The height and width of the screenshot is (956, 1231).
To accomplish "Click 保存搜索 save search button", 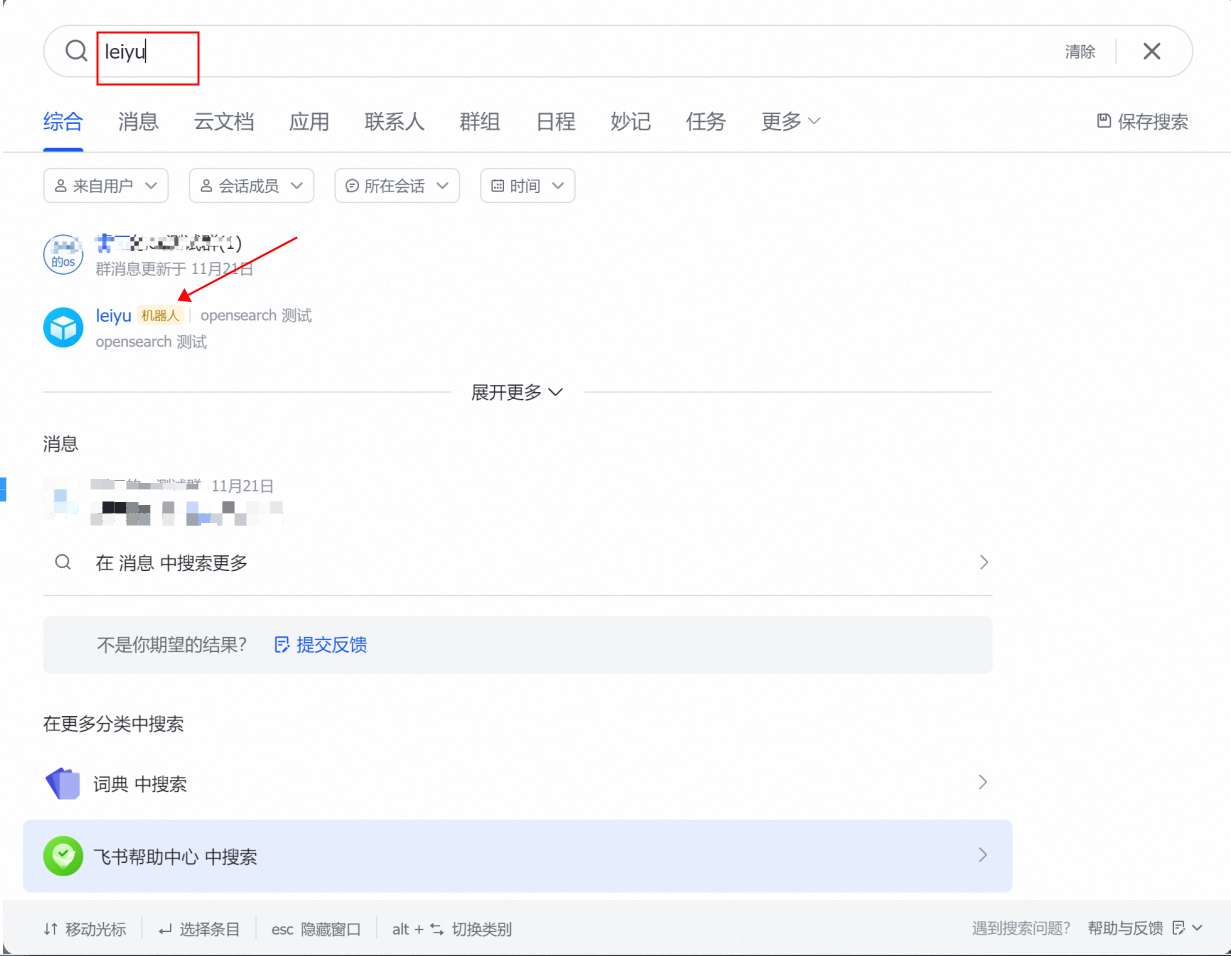I will tap(1143, 122).
